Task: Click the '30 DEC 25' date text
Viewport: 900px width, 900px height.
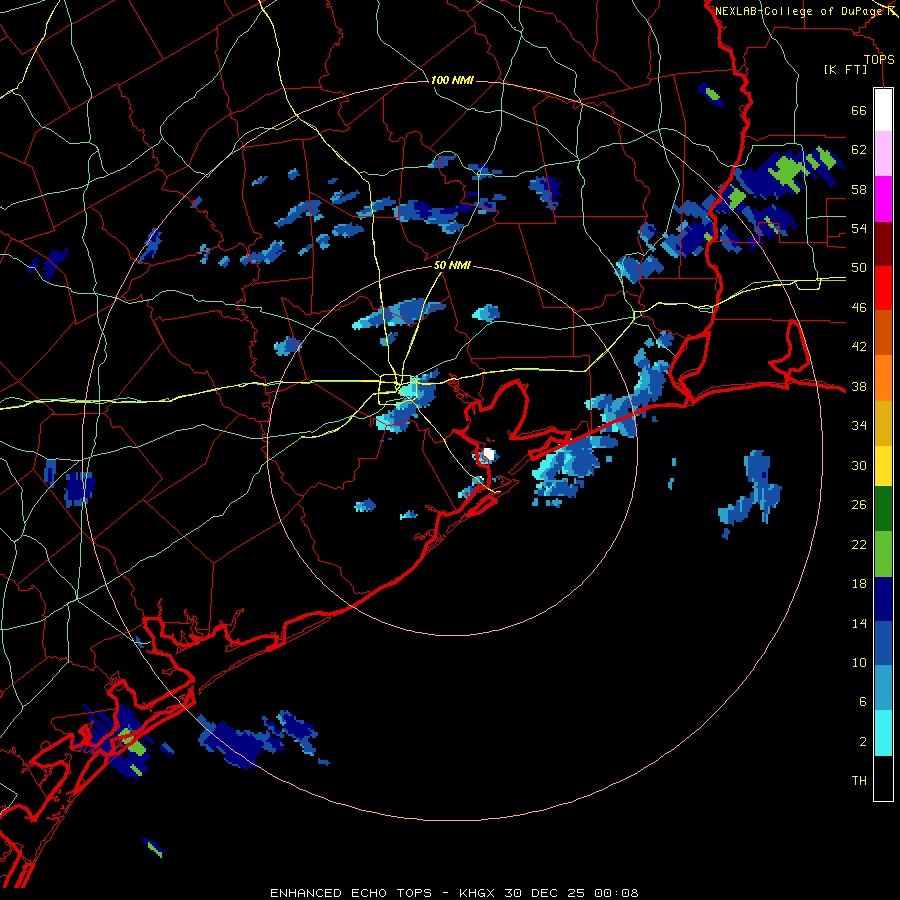Action: (544, 893)
